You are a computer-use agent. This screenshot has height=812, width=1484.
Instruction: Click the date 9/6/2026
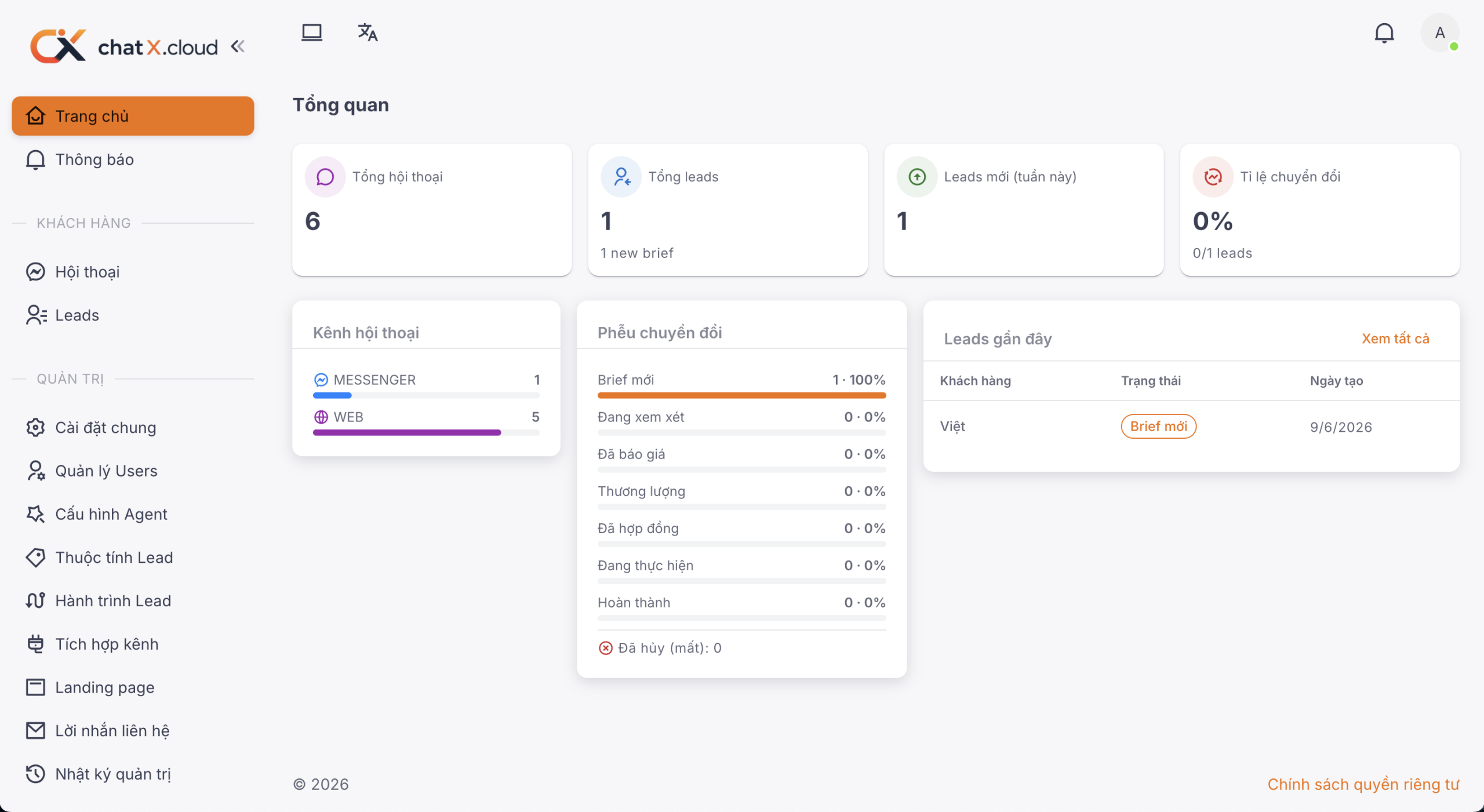[1341, 427]
